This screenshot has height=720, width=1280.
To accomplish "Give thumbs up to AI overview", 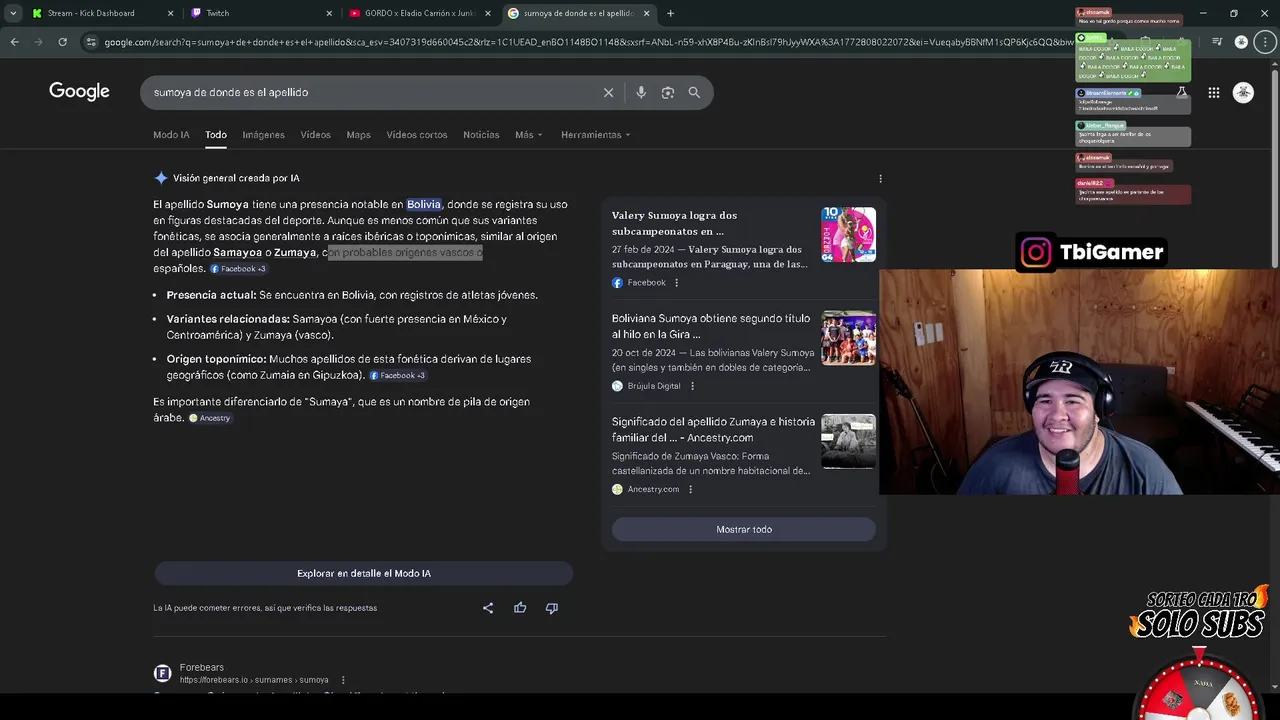I will (x=520, y=607).
